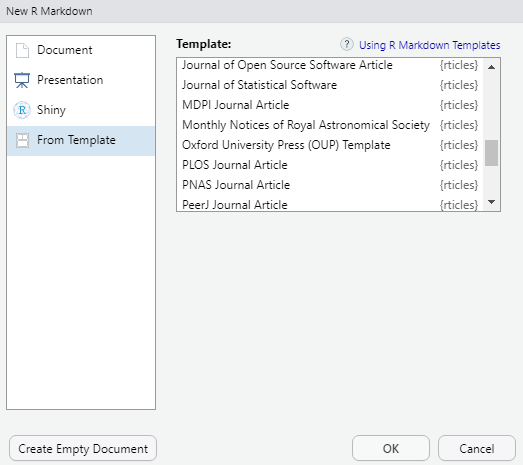Click the template list scroll down arrow
The width and height of the screenshot is (523, 465).
click(491, 202)
